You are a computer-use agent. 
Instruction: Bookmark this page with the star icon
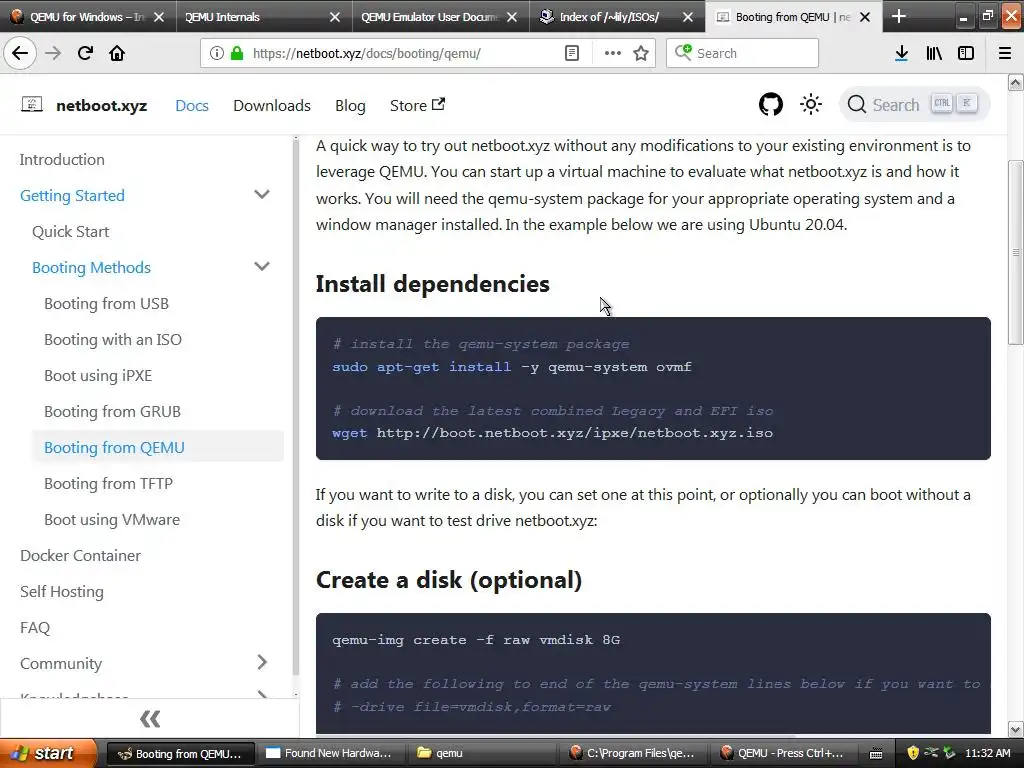click(641, 53)
